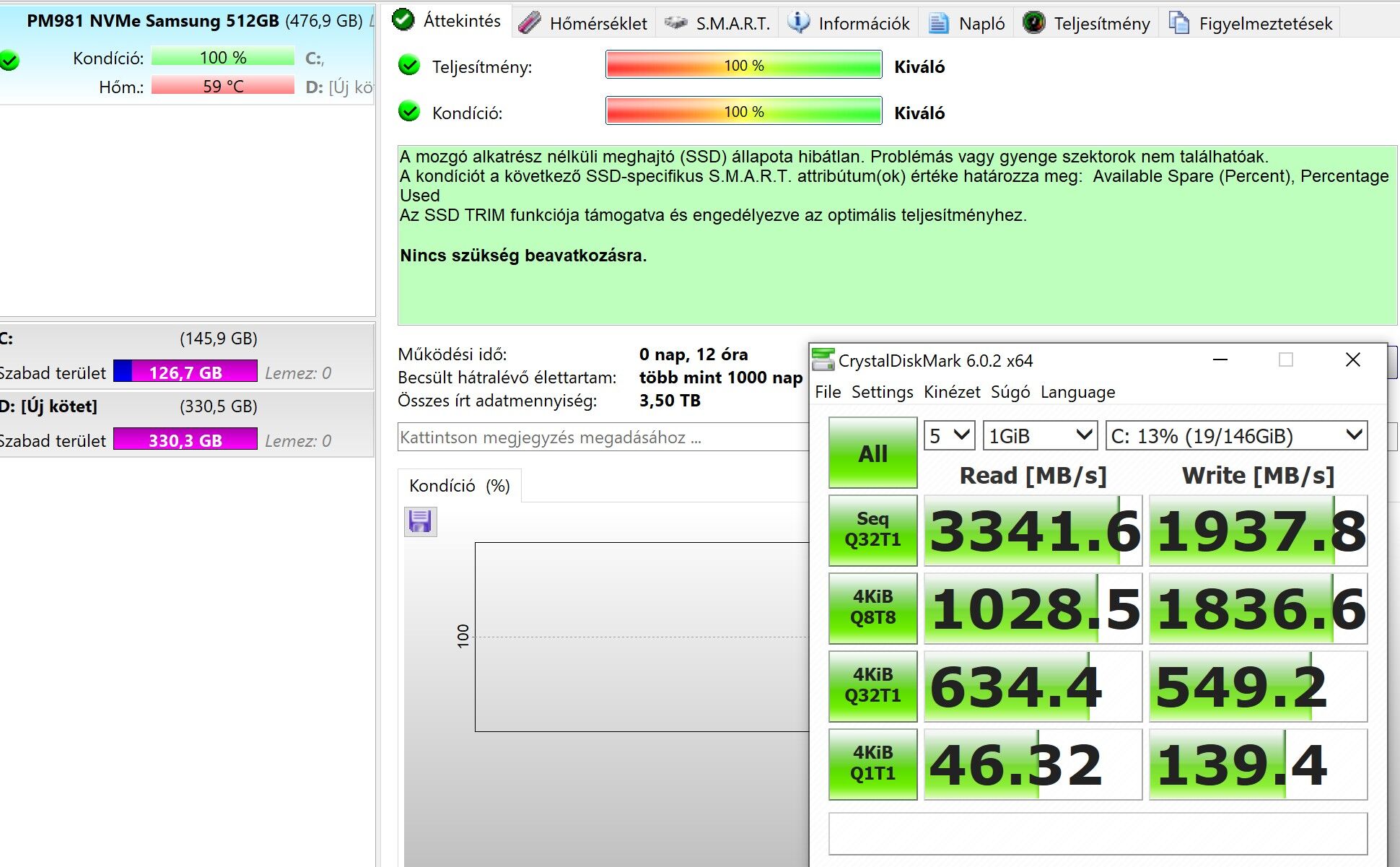
Task: Click the comment field Kattintson megjegyzés megadásához
Action: pos(603,437)
